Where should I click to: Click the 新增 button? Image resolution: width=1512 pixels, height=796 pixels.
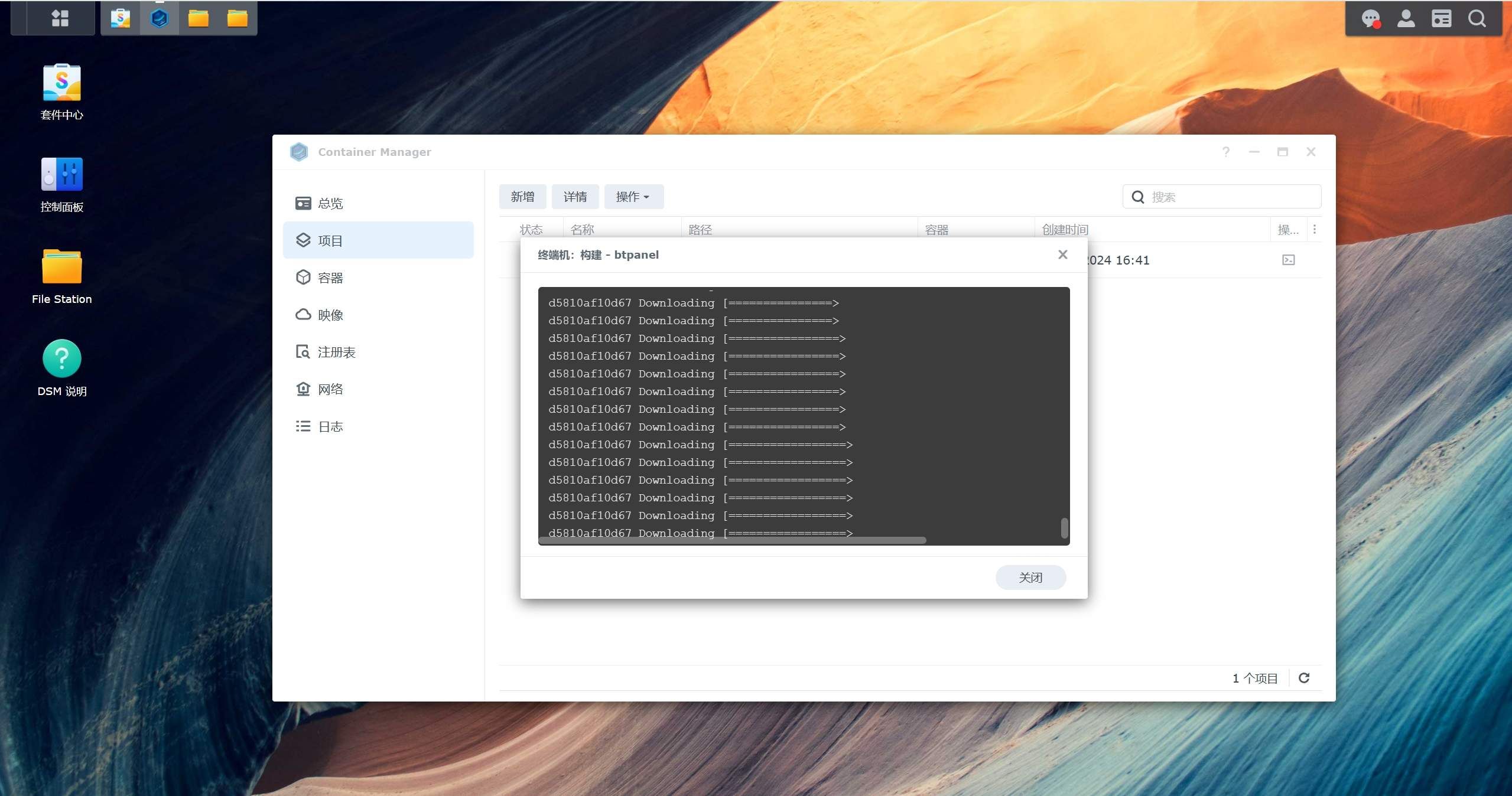point(522,197)
